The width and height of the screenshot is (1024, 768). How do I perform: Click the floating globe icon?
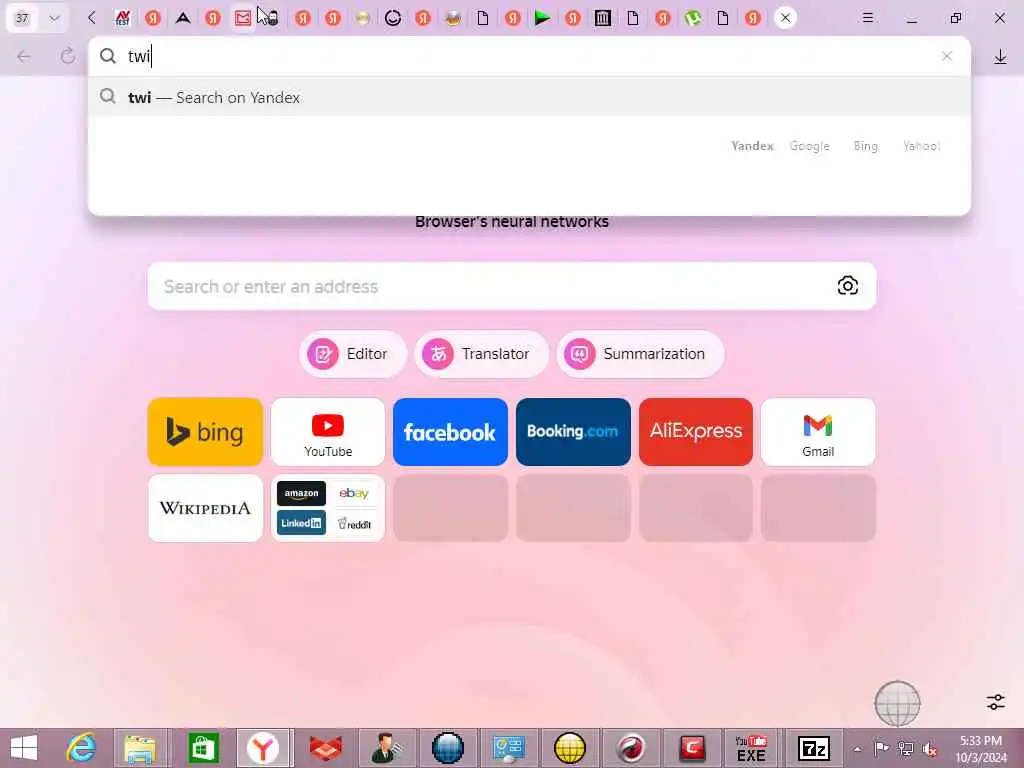897,703
